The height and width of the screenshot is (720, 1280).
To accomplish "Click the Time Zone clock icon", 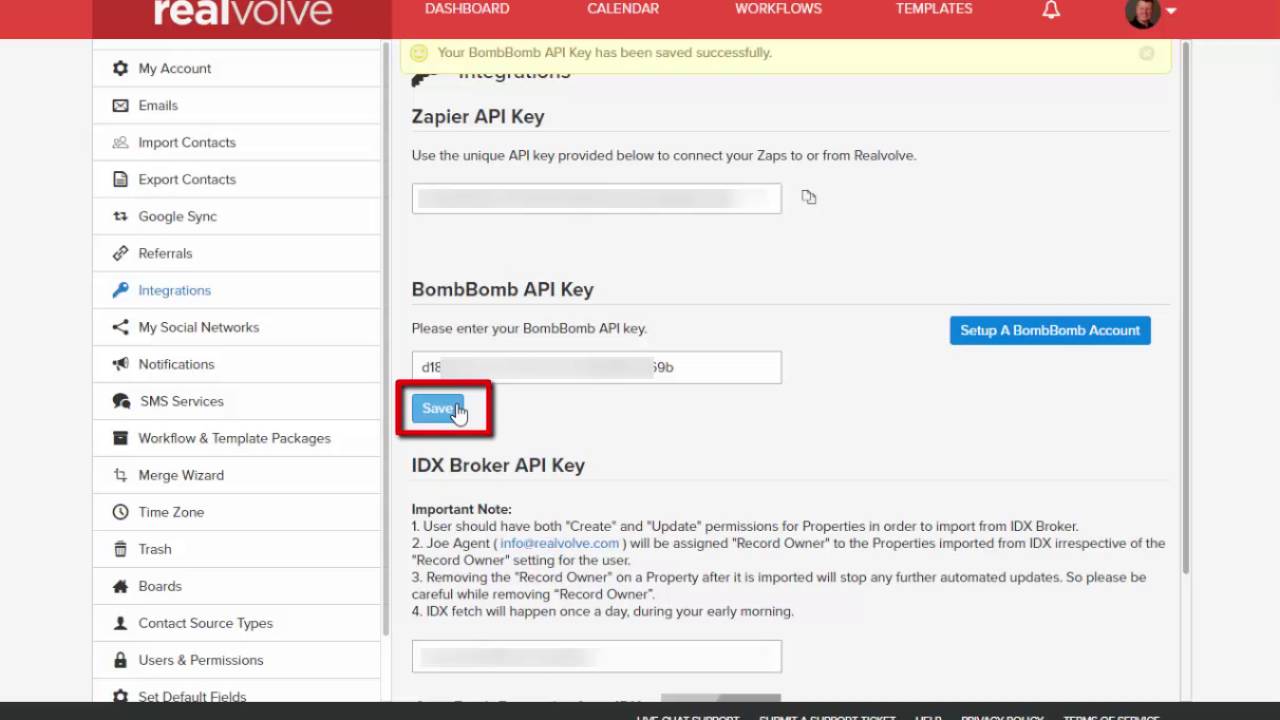I will pos(120,512).
